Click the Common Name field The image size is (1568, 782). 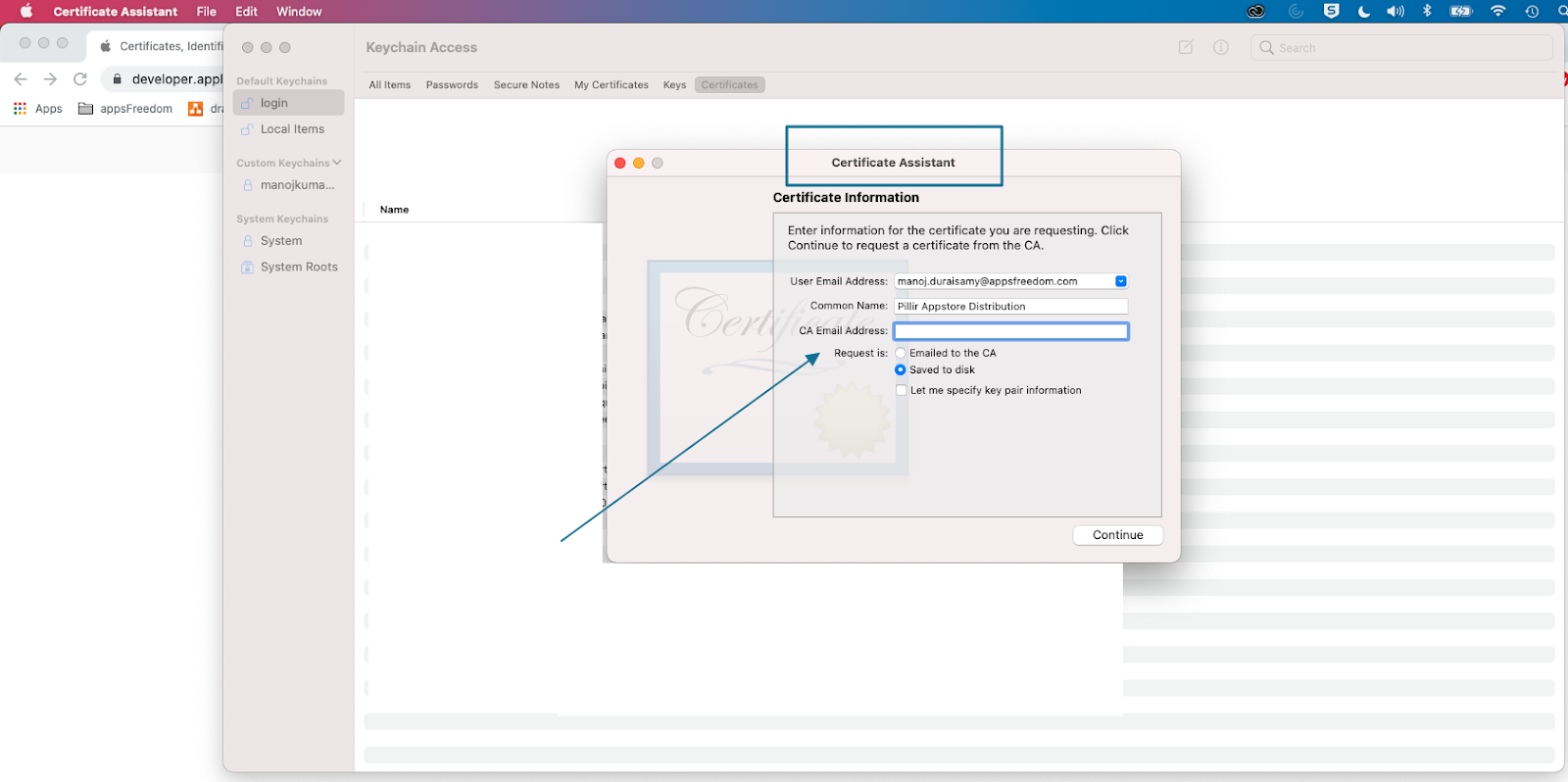[x=1011, y=307]
